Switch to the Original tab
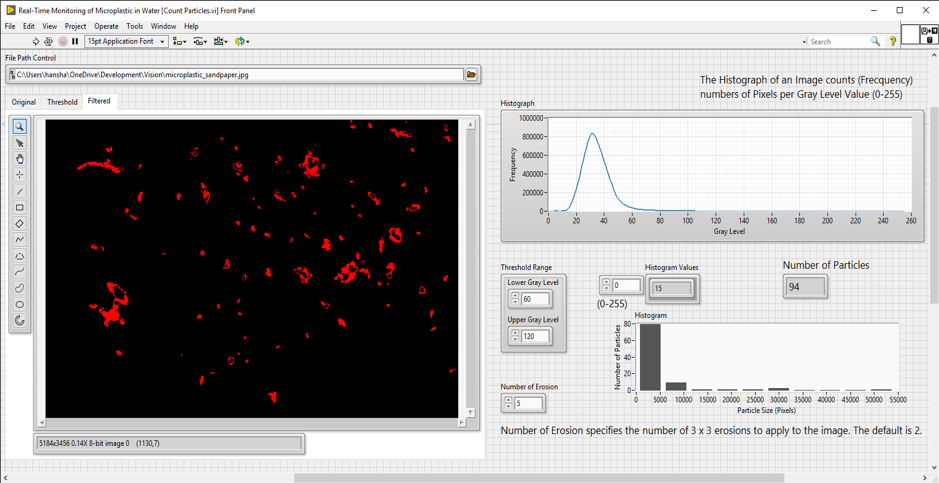The width and height of the screenshot is (939, 483). pos(24,102)
